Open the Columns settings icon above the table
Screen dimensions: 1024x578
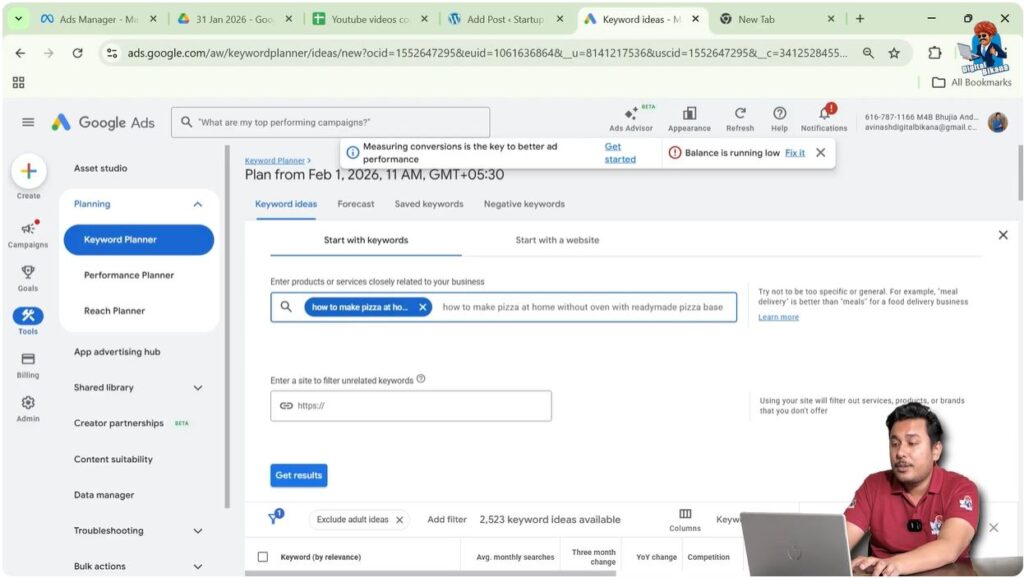point(685,514)
